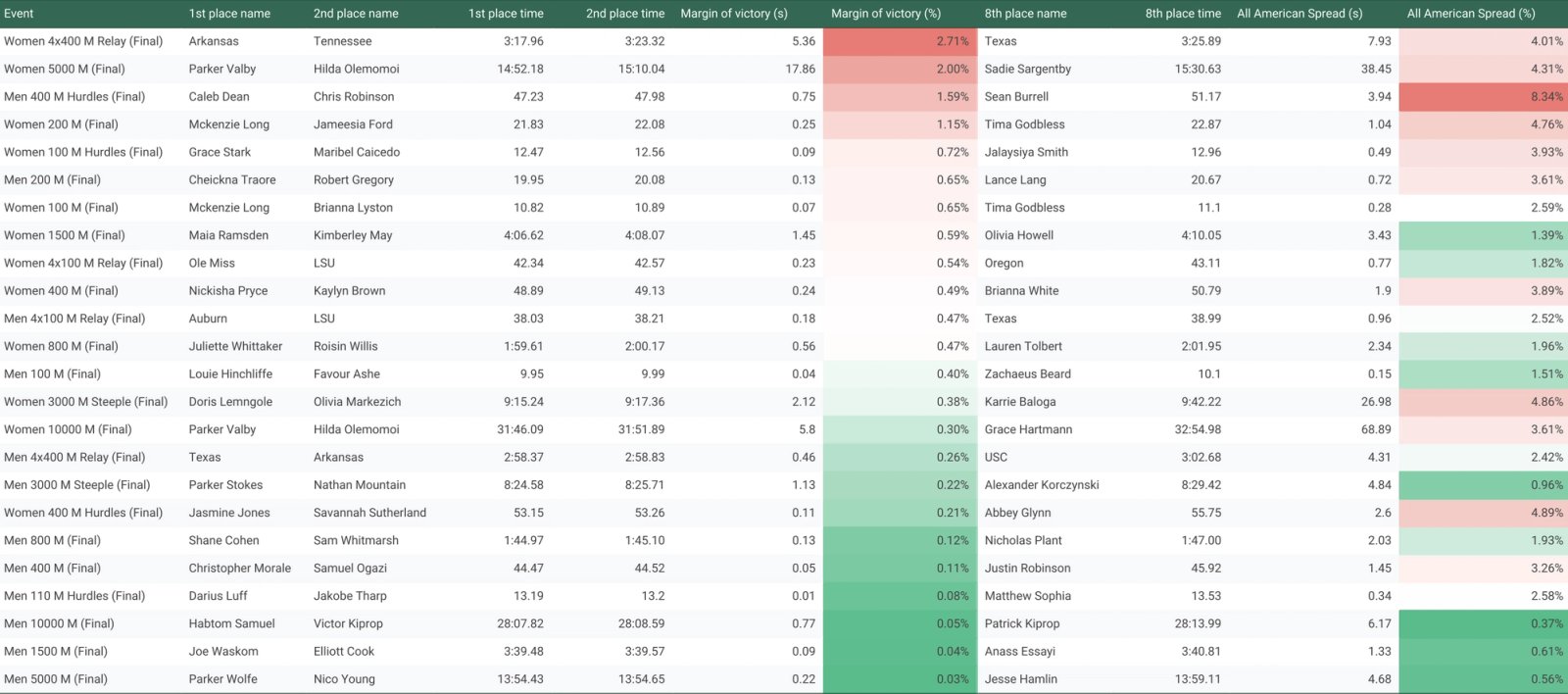Click the Sadie Sargentby 8th place cell

coord(1027,69)
